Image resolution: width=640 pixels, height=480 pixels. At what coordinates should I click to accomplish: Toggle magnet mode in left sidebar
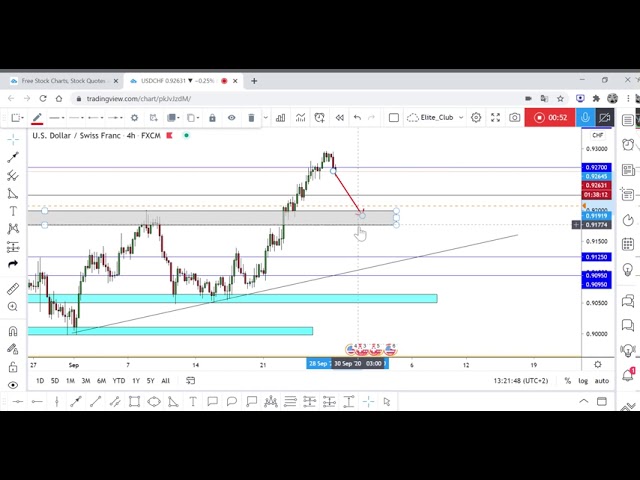(x=13, y=331)
